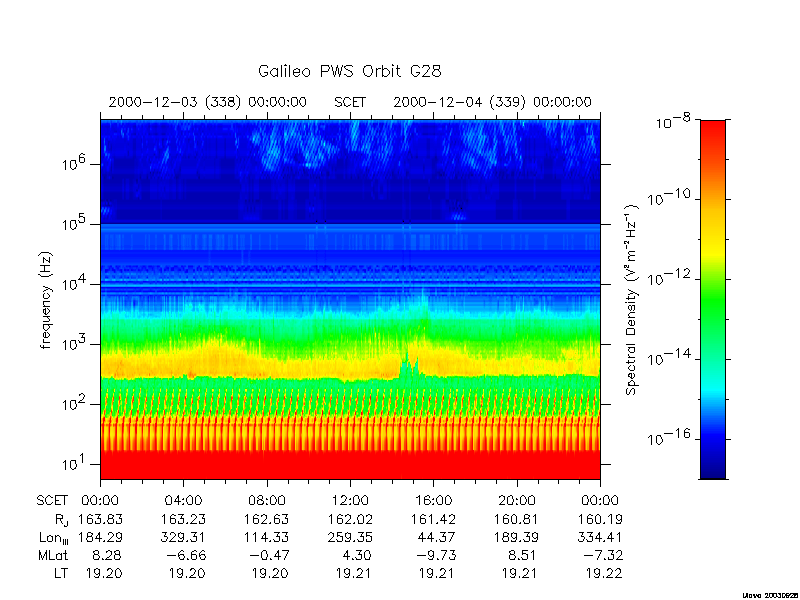Screen dimensions: 800x600
Task: Click the longitude value '259.35'
Action: point(350,537)
